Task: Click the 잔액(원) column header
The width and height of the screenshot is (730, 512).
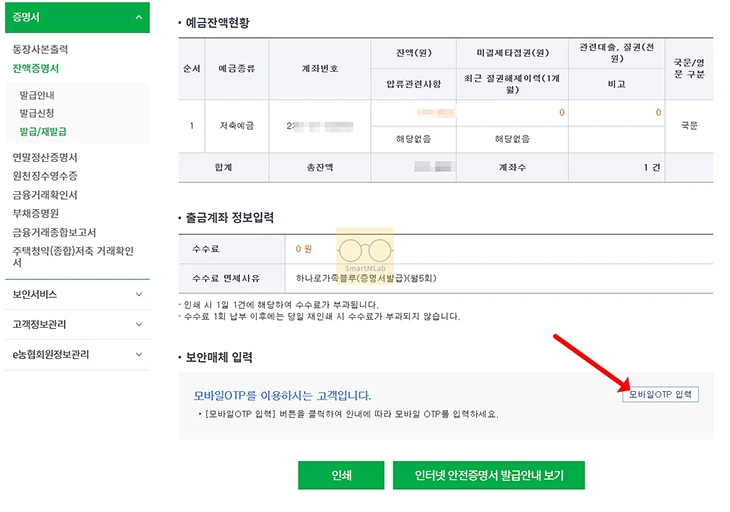Action: (413, 53)
